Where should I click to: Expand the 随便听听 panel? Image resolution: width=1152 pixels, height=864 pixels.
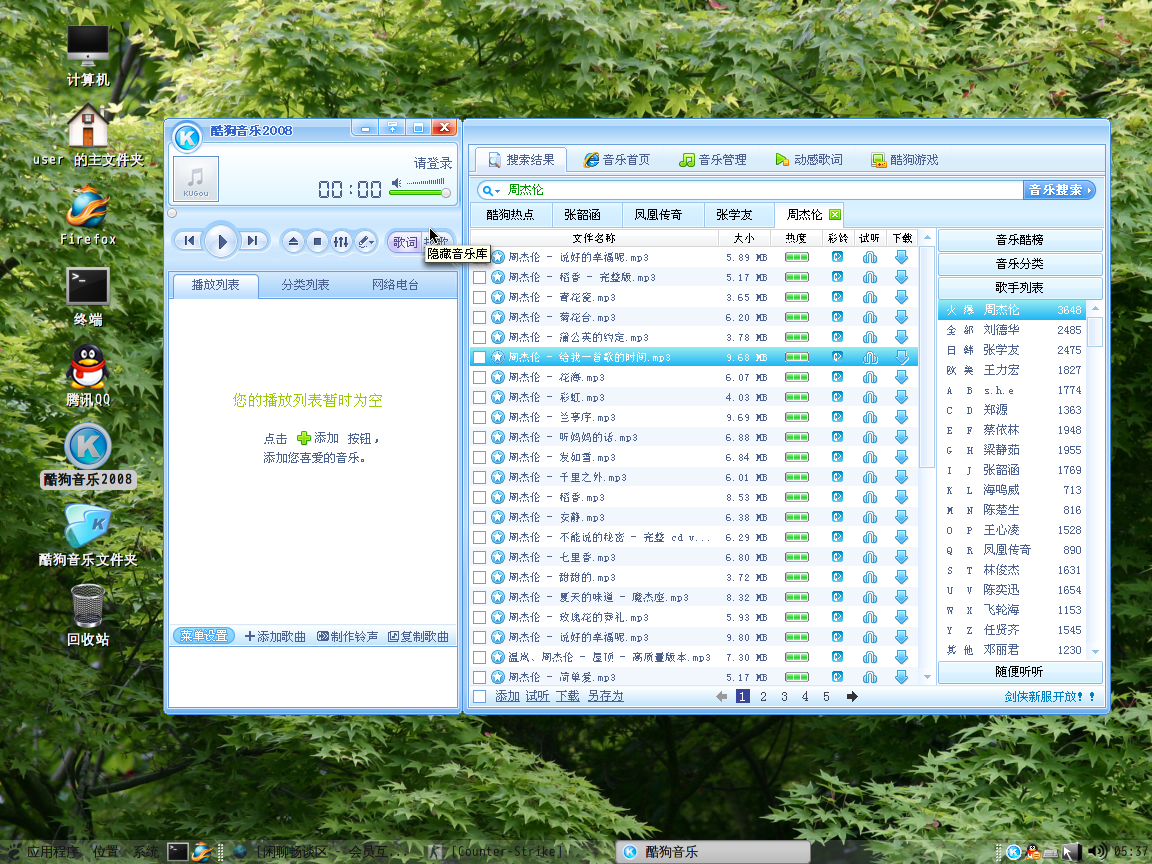click(1020, 672)
